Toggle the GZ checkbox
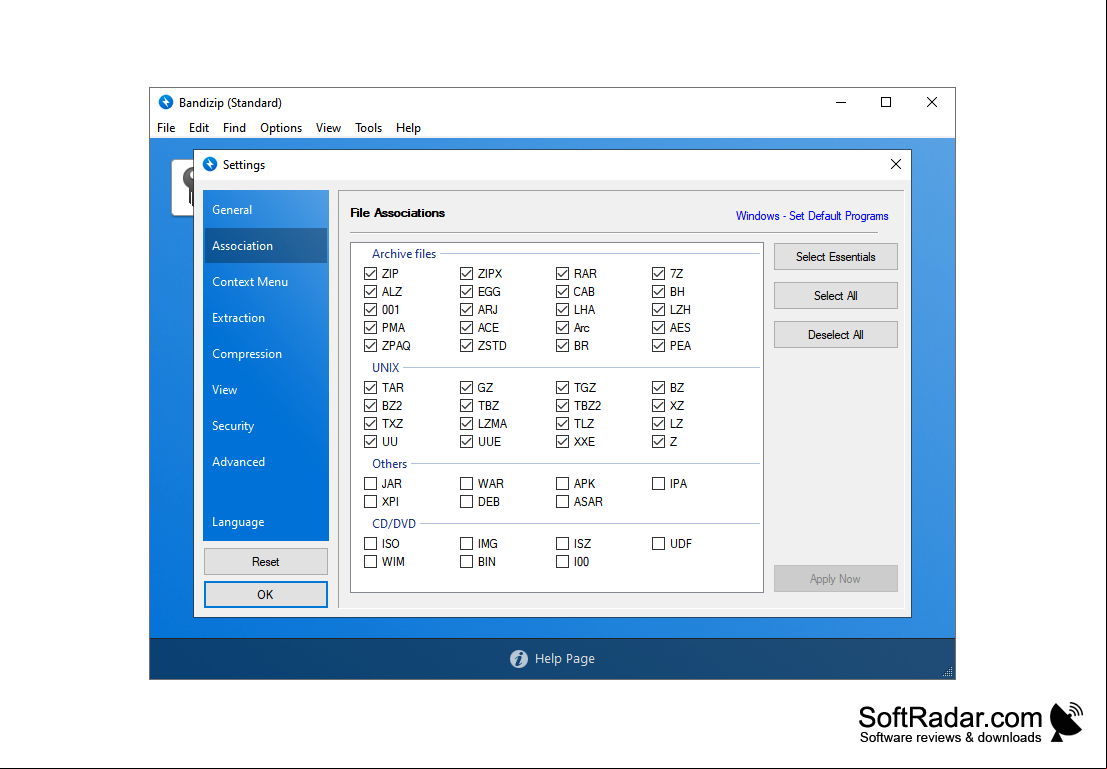This screenshot has height=769, width=1107. point(467,388)
